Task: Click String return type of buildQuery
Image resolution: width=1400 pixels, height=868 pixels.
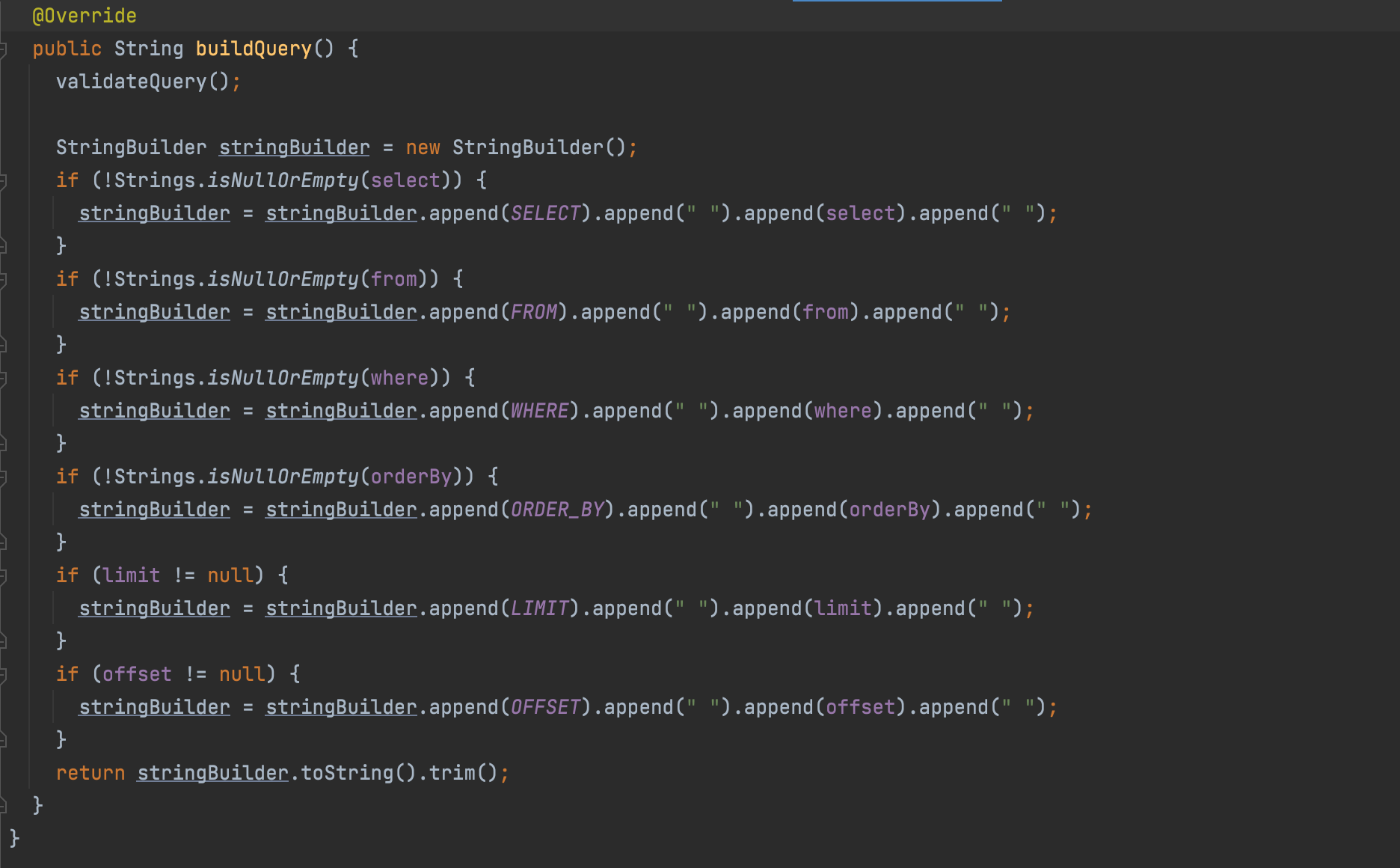Action: 149,49
